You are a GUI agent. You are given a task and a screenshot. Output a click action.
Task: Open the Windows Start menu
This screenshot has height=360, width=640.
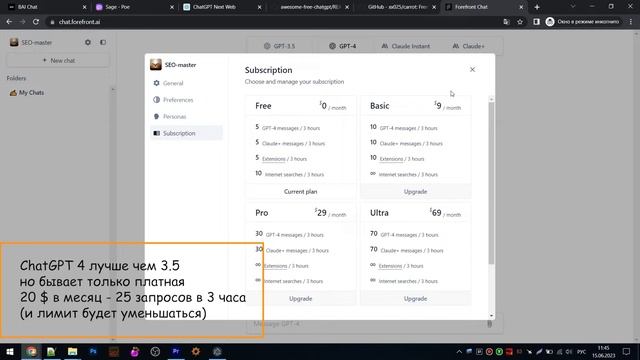pos(10,351)
